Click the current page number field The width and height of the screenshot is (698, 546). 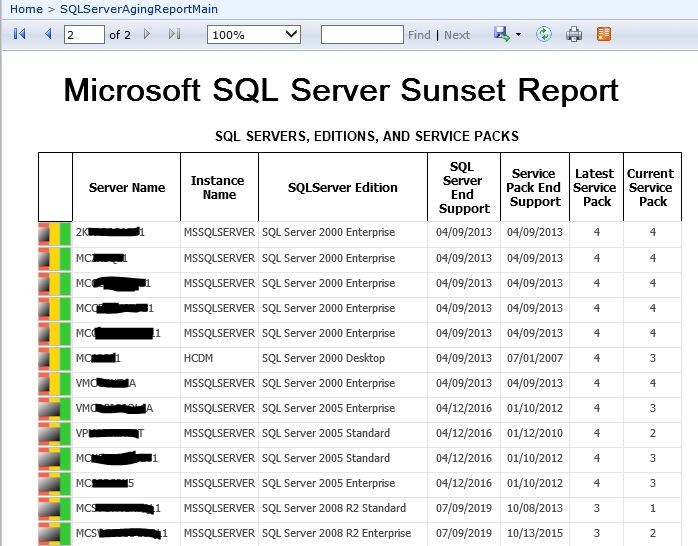click(84, 34)
